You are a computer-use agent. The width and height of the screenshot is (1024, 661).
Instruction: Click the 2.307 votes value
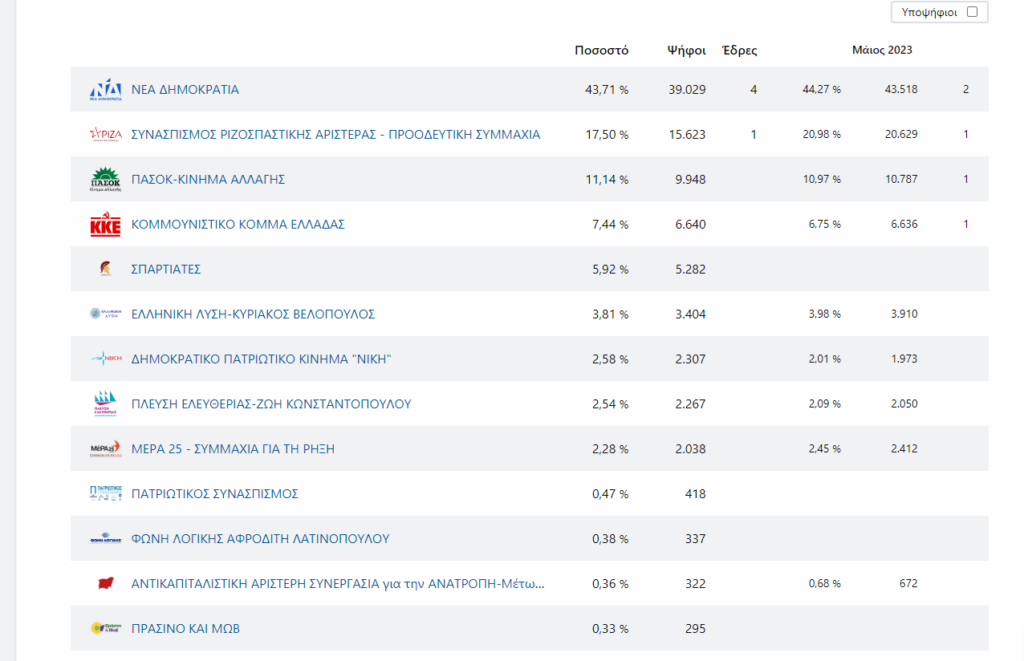pos(690,359)
